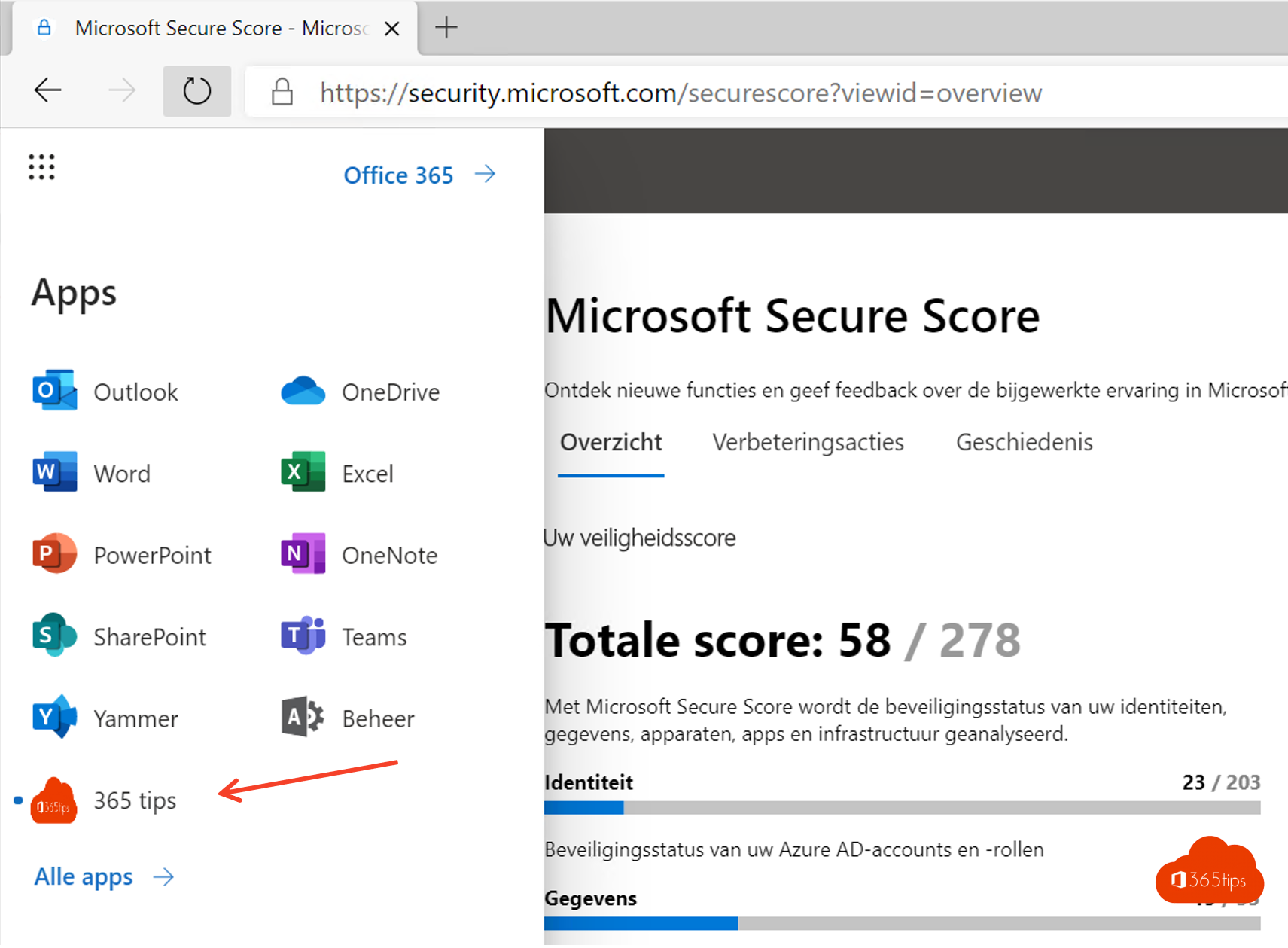The height and width of the screenshot is (948, 1288).
Task: Open Beheer admin icon
Action: coord(303,717)
